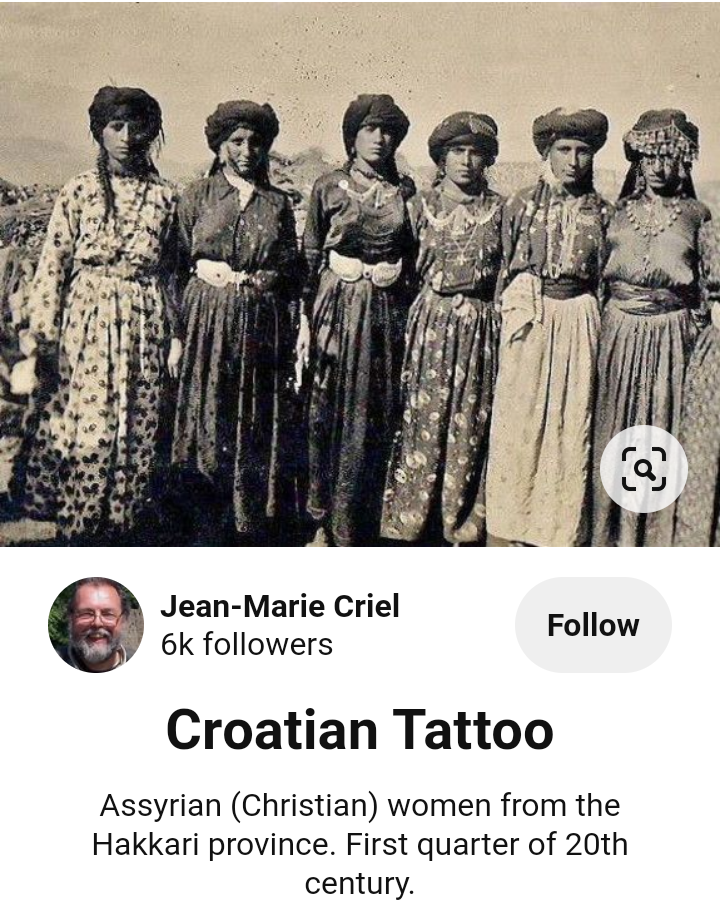The image size is (720, 912).
Task: View the 6k followers count
Action: coord(247,644)
